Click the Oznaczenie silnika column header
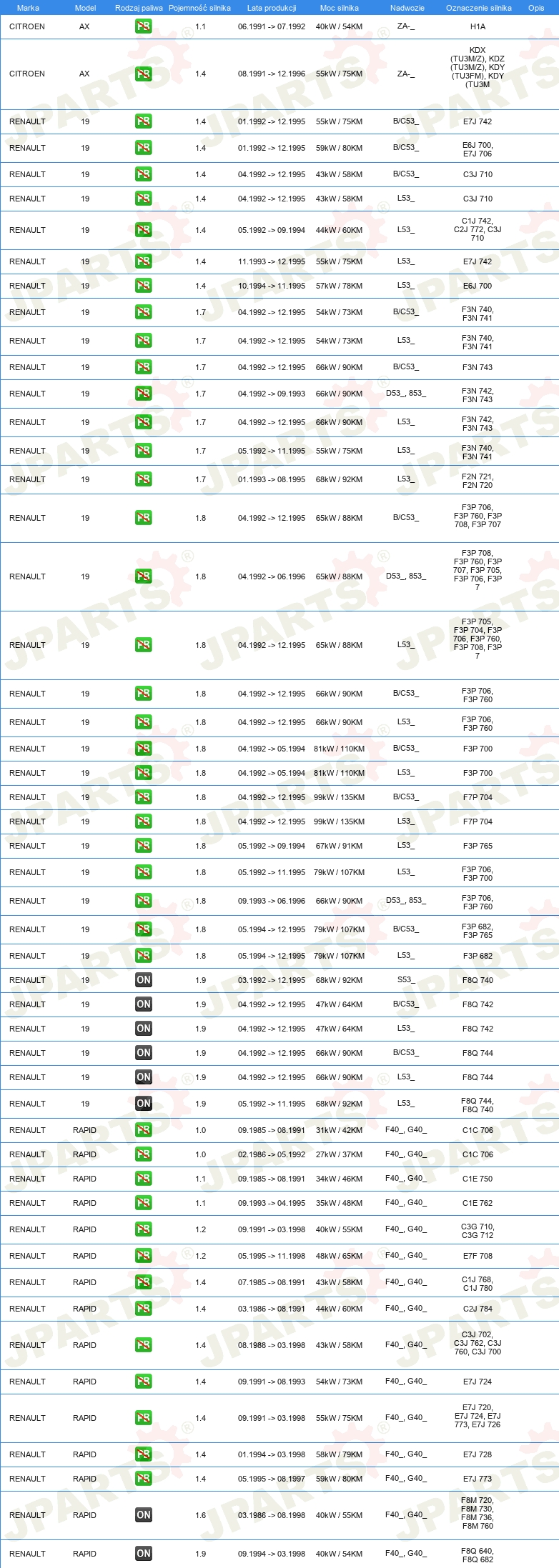This screenshot has height=1568, width=559. pyautogui.click(x=478, y=8)
